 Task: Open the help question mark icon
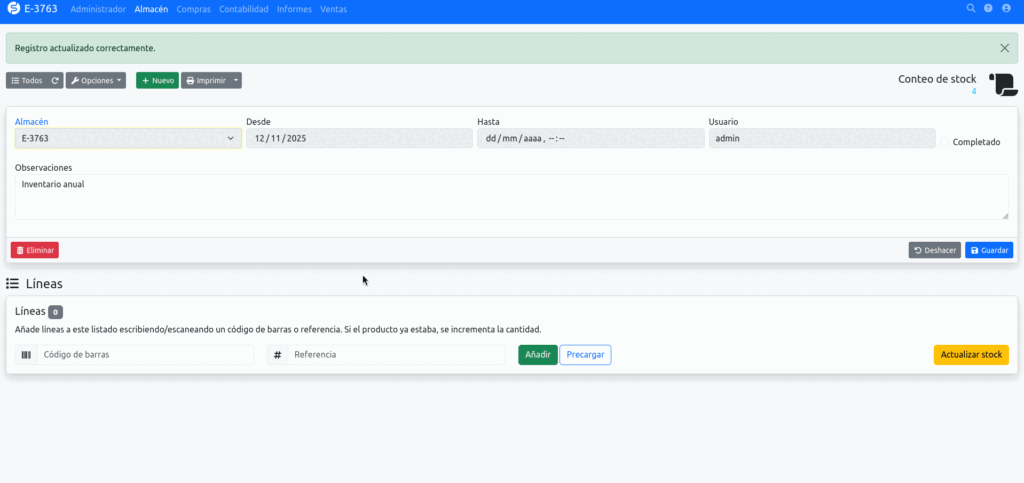(988, 8)
